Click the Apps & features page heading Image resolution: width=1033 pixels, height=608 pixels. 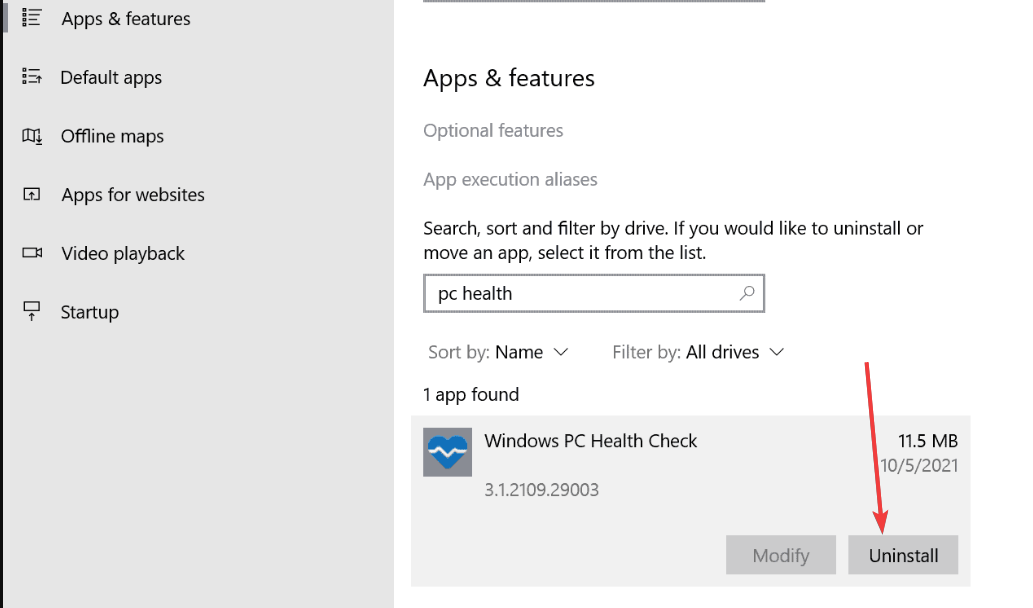pos(509,78)
